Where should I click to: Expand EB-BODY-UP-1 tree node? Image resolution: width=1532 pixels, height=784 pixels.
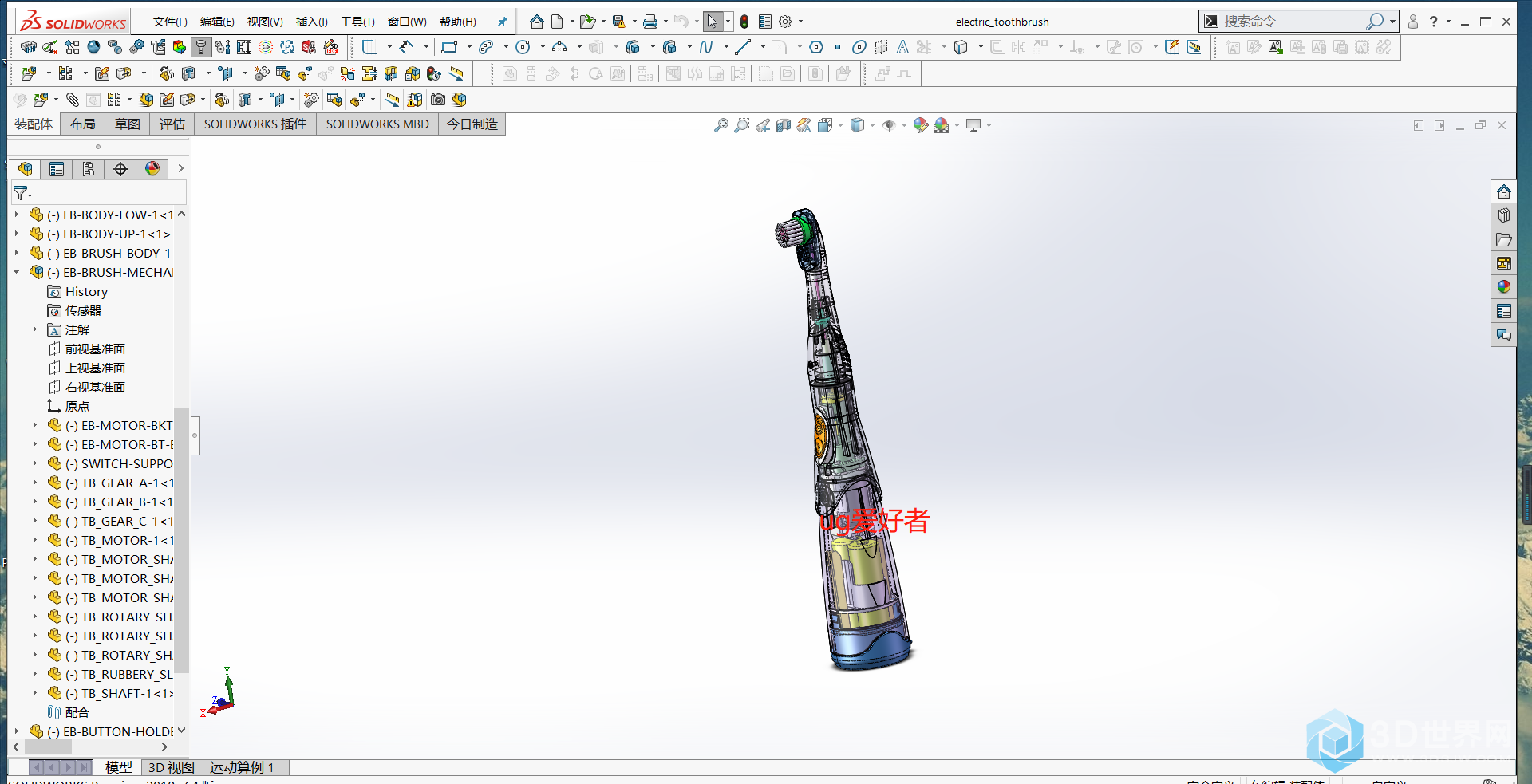click(x=17, y=234)
